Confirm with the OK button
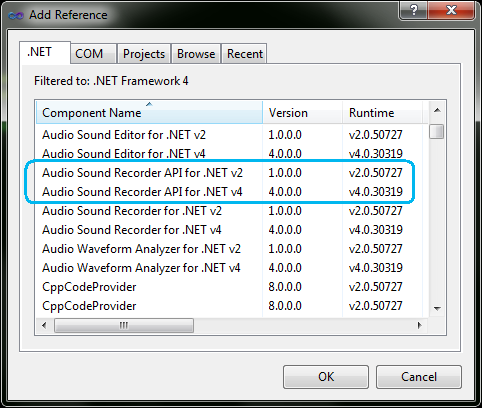The width and height of the screenshot is (482, 408). click(x=326, y=377)
